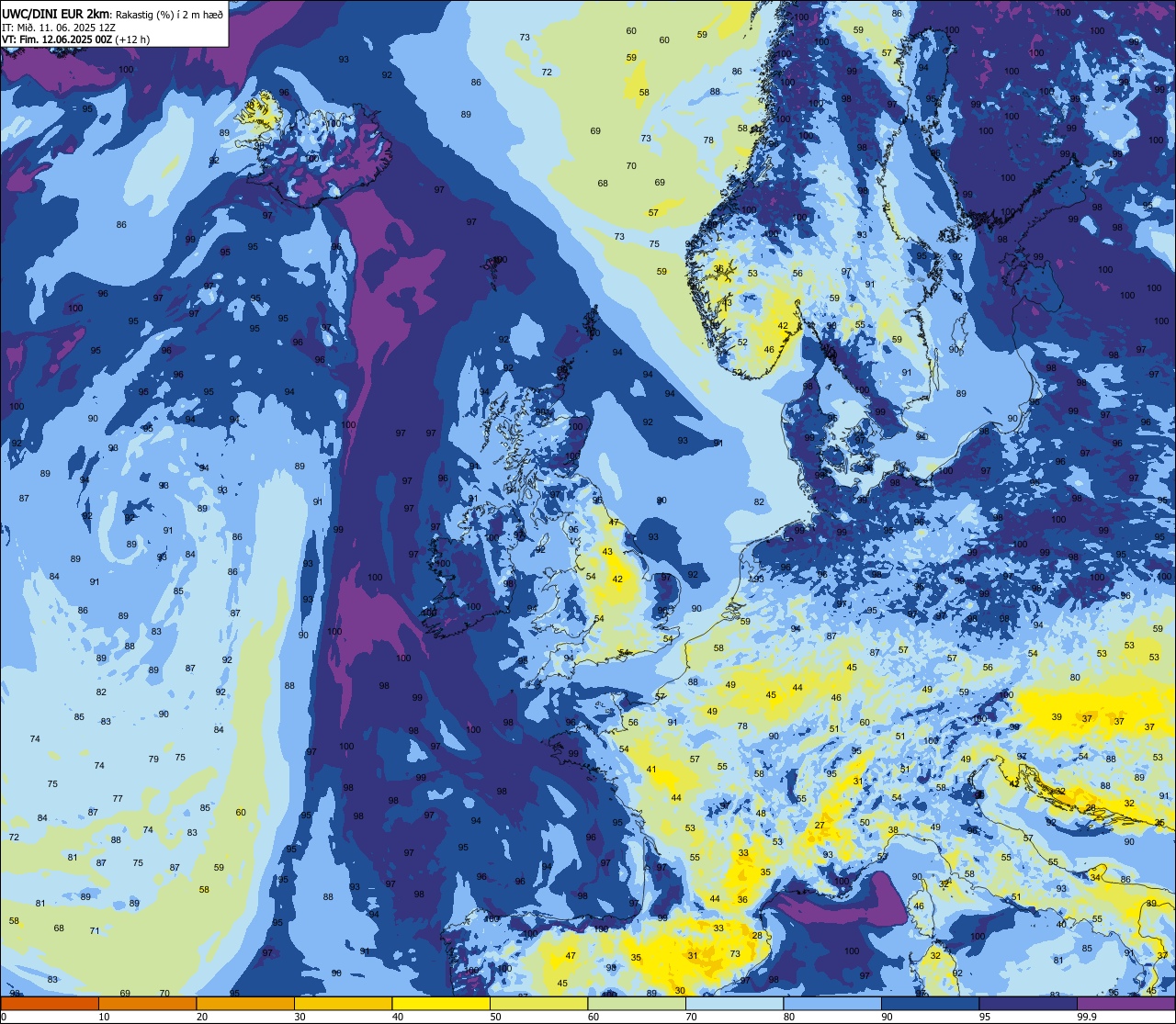This screenshot has height=1024, width=1176.
Task: Click the 'Rakastig (%) í 2 m hæð' parameter label
Action: point(170,14)
